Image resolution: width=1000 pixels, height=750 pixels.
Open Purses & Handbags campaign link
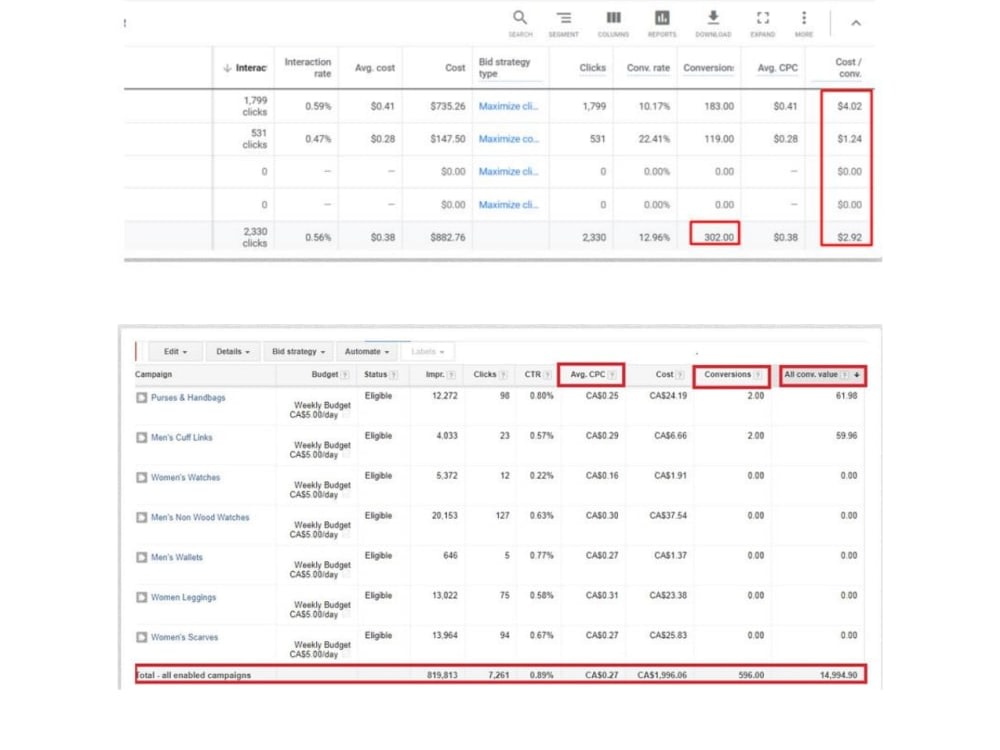pyautogui.click(x=188, y=398)
